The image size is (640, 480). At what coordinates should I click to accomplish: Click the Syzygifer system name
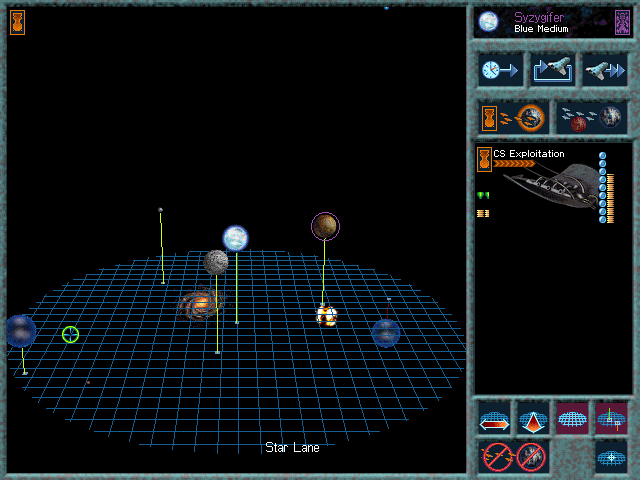point(539,18)
